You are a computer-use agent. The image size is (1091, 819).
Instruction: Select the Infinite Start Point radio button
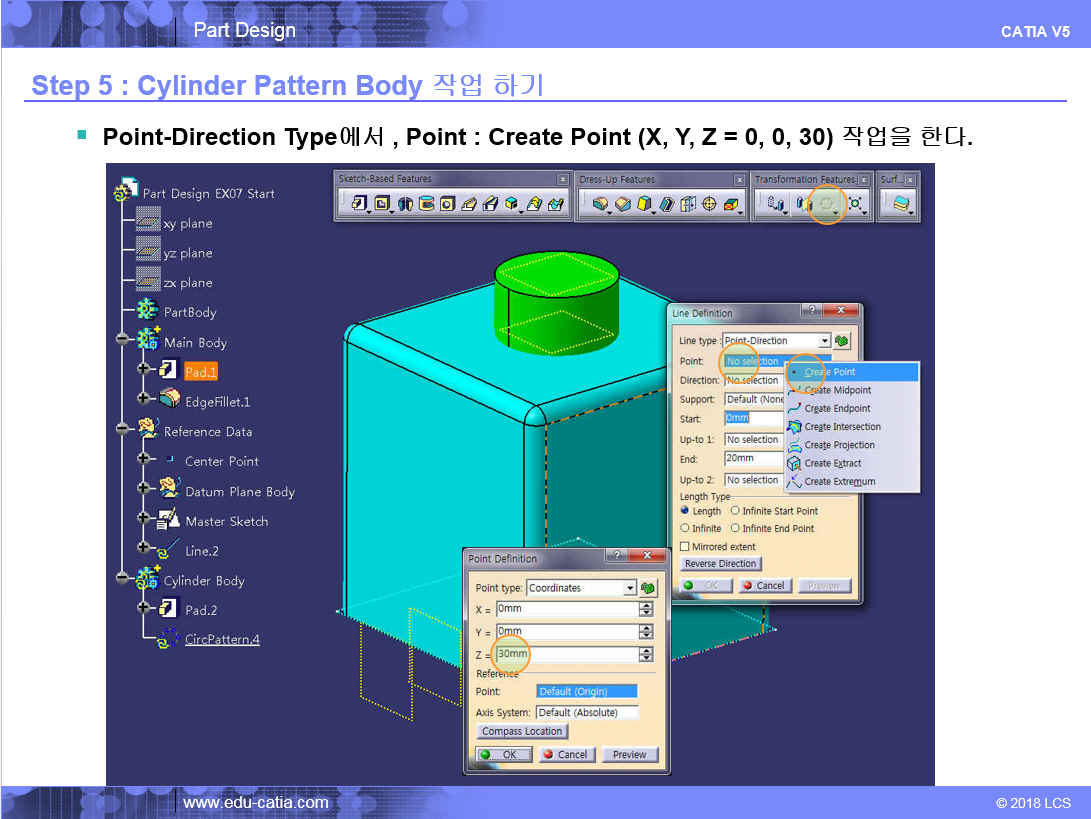[x=735, y=511]
